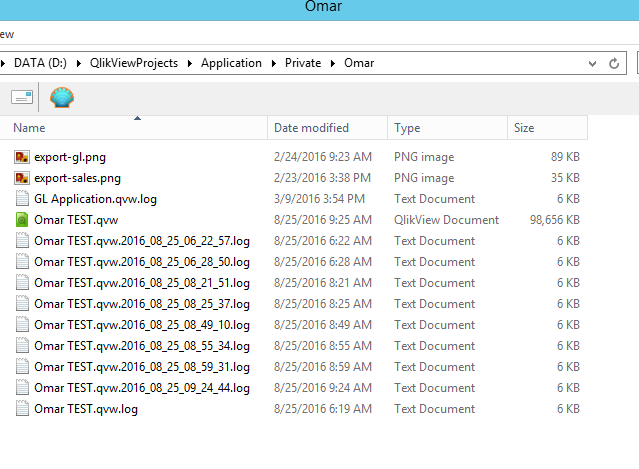
Task: Sort files by Name column
Action: [133, 128]
